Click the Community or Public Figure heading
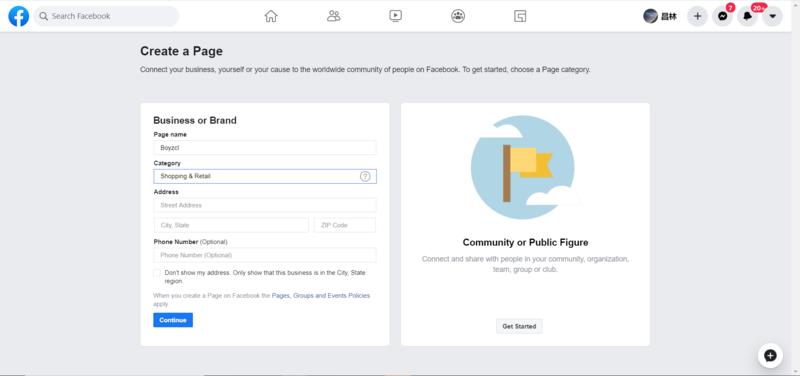The width and height of the screenshot is (800, 376). pyautogui.click(x=525, y=242)
